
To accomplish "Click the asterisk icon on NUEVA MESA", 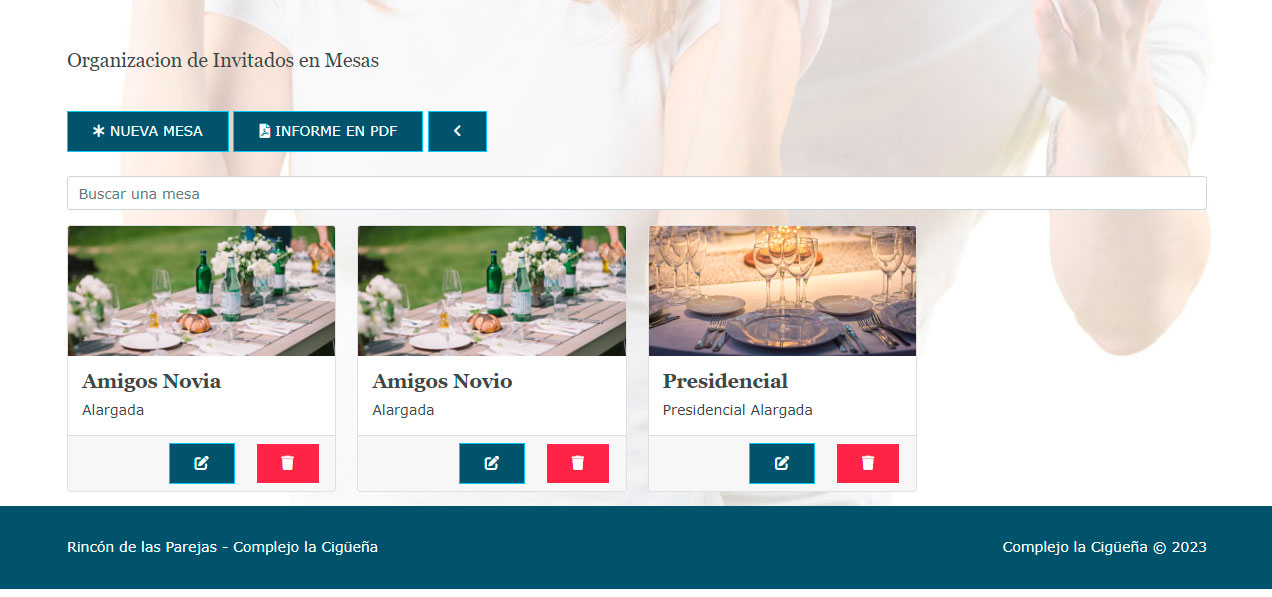I will 98,131.
